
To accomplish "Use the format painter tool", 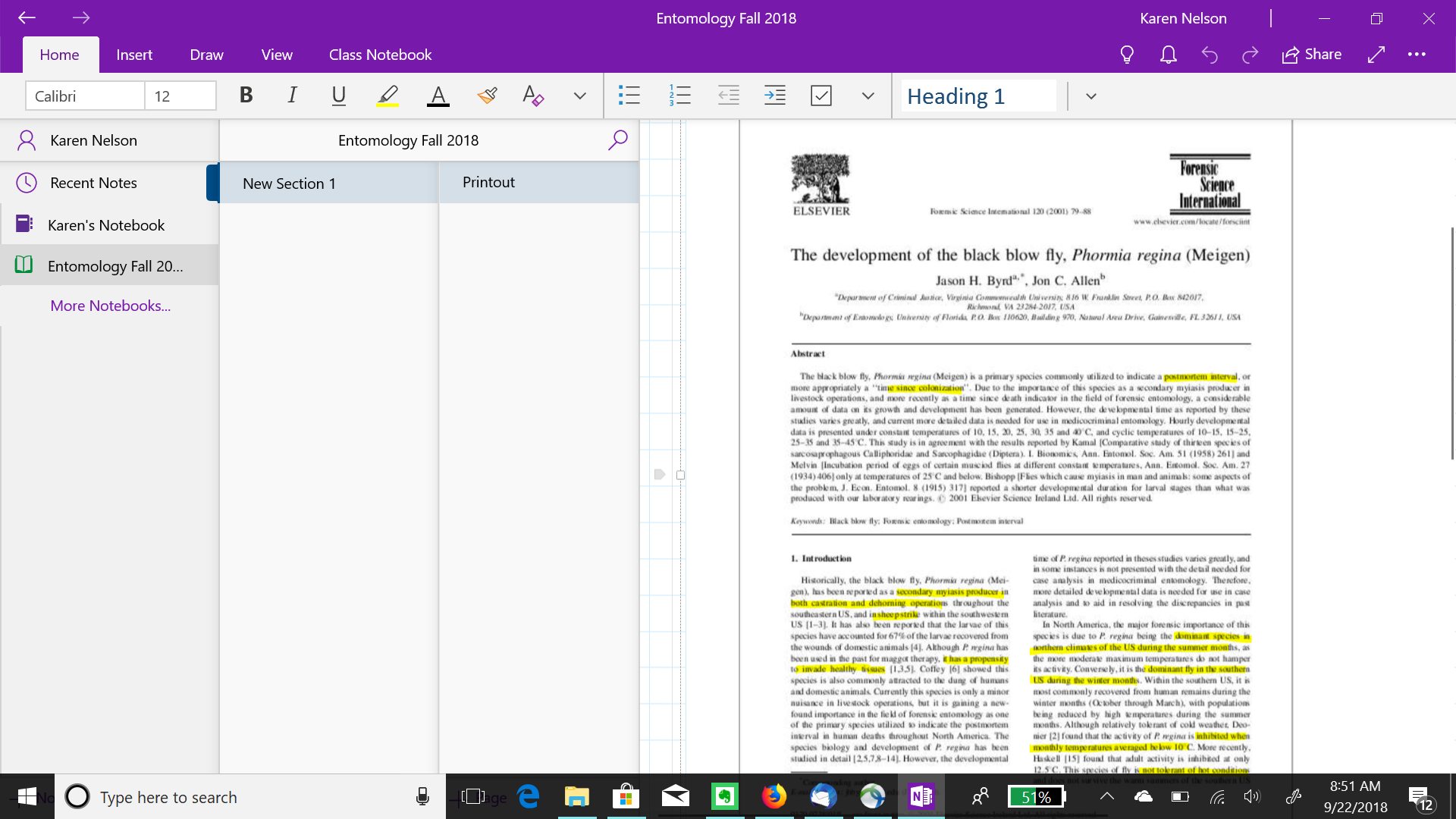I will pos(488,96).
